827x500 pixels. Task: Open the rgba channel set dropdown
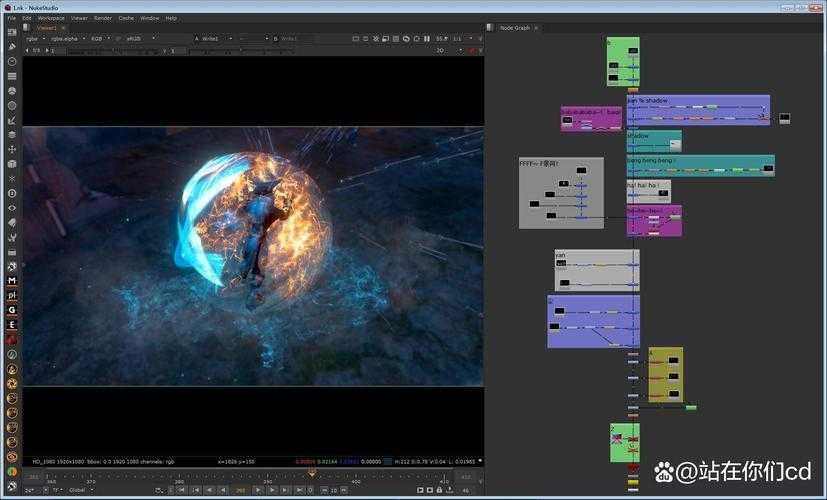pos(35,39)
